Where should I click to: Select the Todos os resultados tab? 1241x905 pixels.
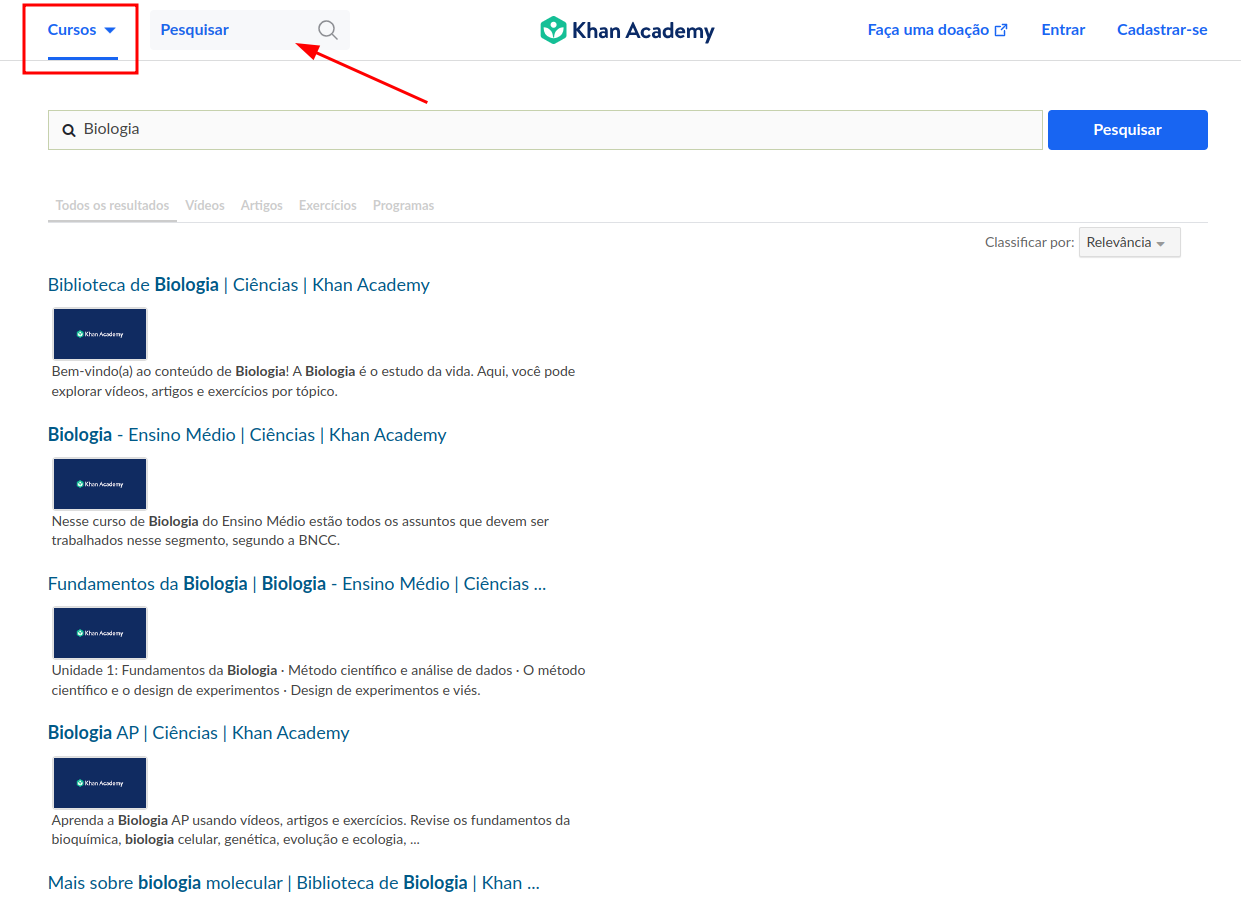click(x=112, y=205)
